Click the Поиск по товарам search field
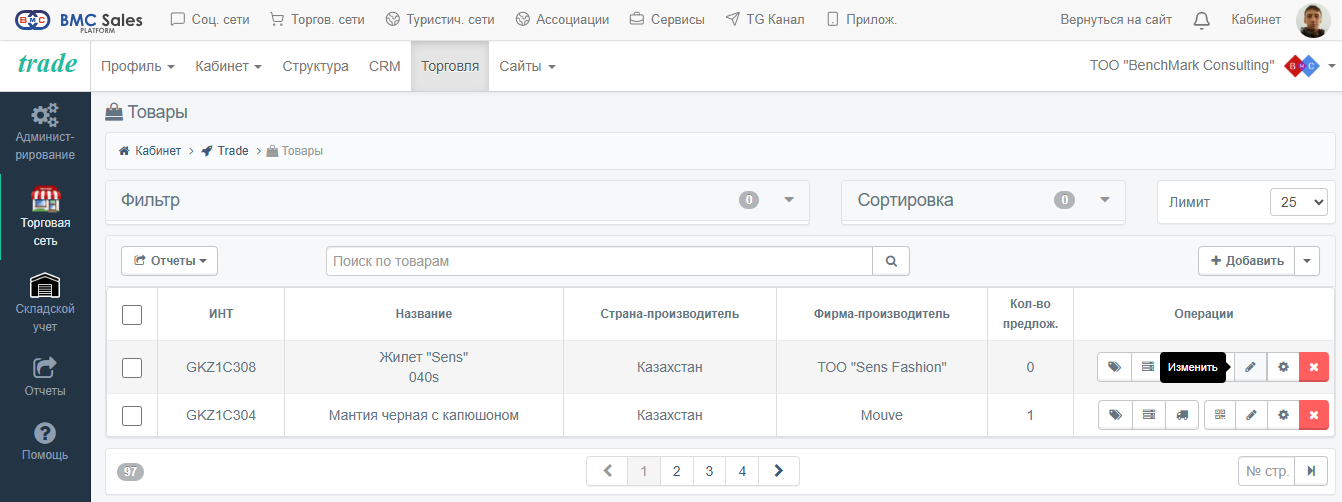Image resolution: width=1342 pixels, height=502 pixels. pyautogui.click(x=600, y=261)
